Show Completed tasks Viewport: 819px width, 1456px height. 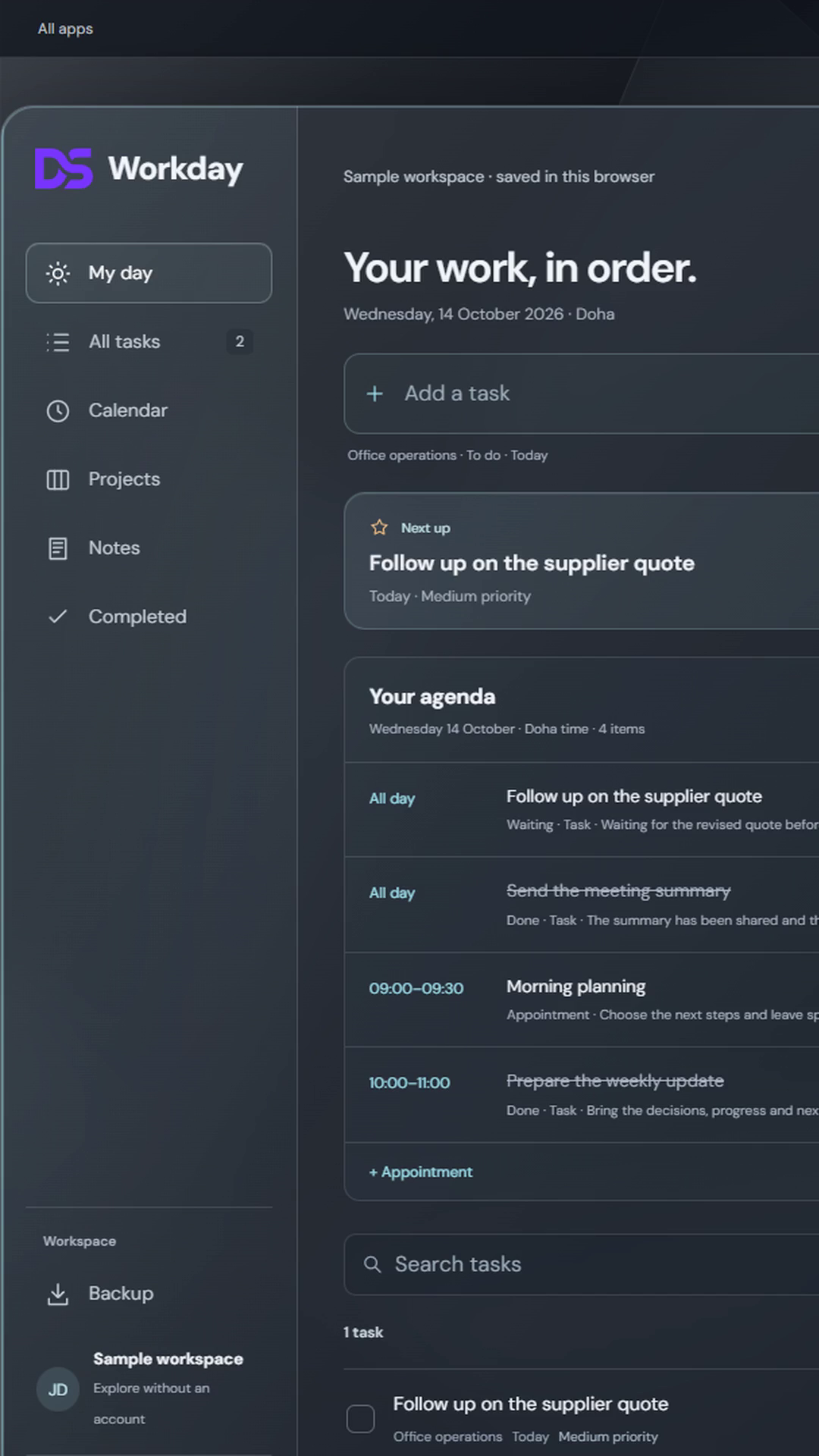pos(149,617)
